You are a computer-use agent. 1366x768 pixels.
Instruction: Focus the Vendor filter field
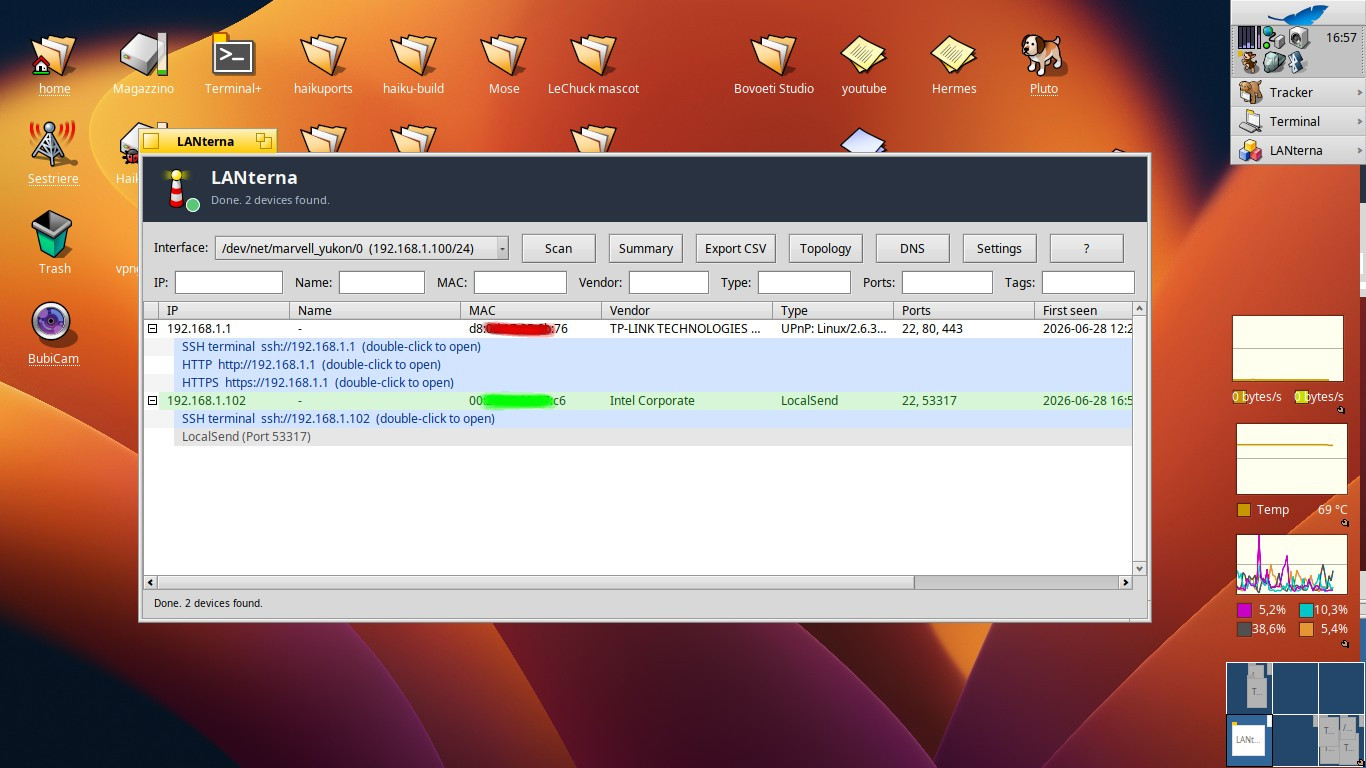coord(668,282)
